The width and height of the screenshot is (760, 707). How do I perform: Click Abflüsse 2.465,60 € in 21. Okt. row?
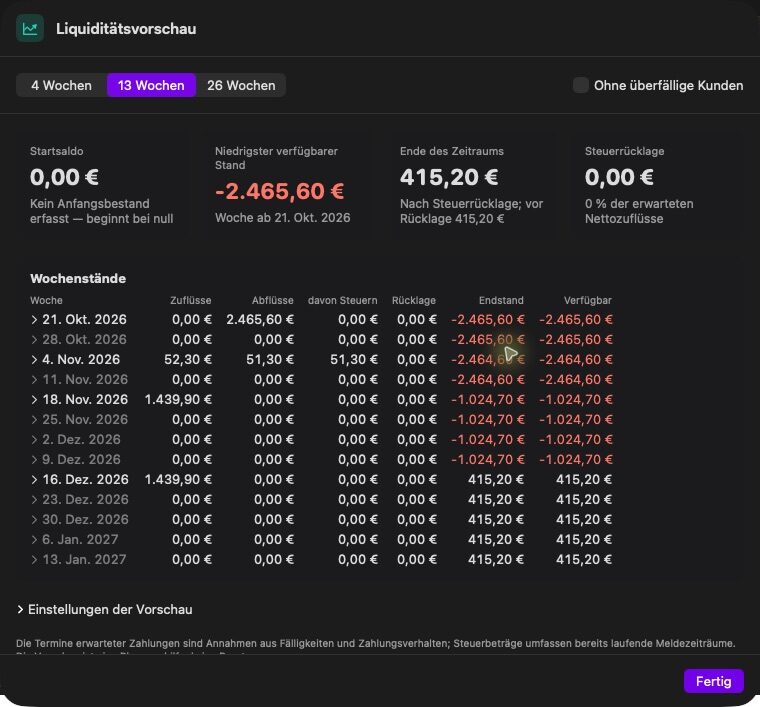pos(260,320)
